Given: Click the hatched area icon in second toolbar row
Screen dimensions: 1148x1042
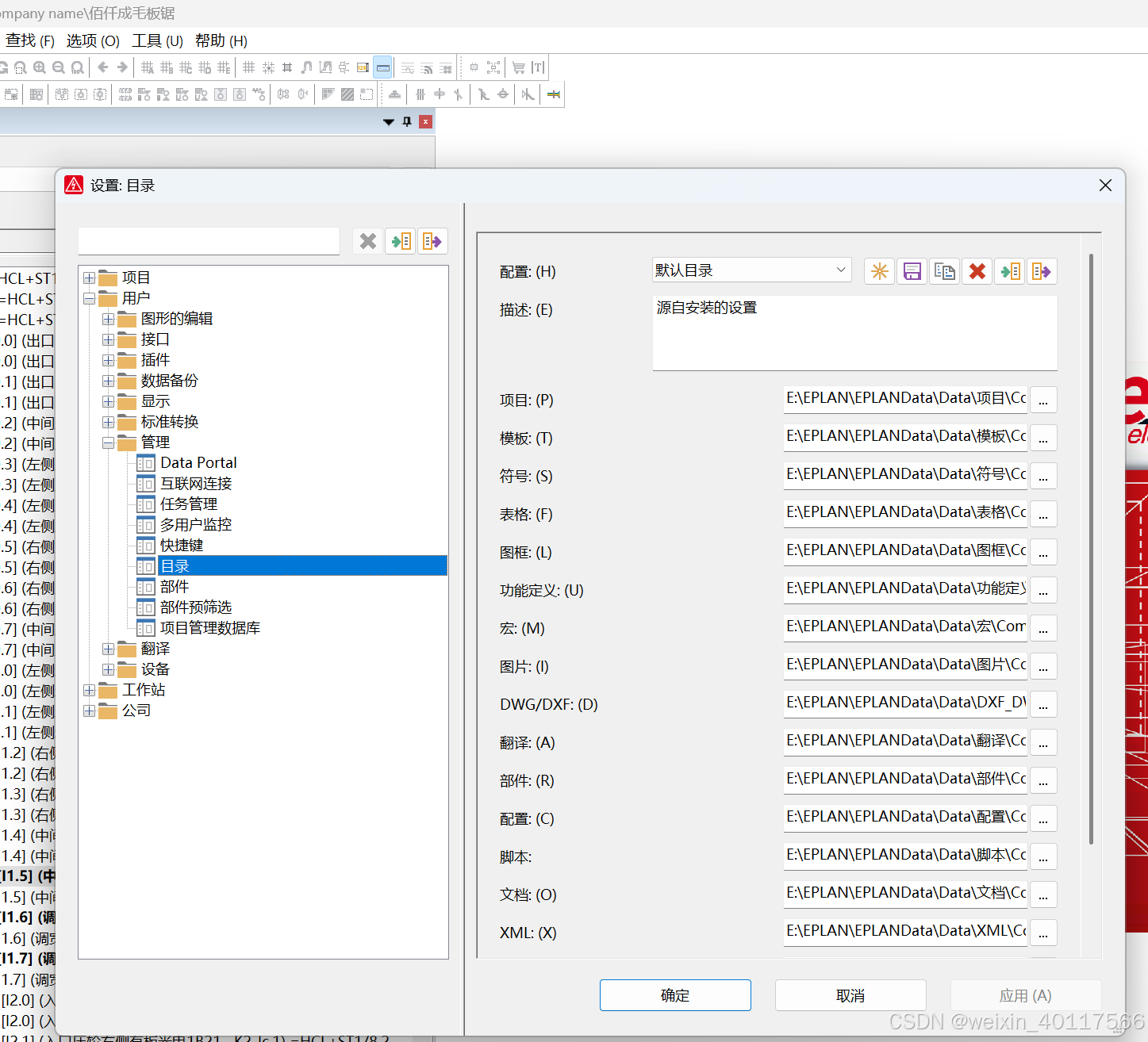Looking at the screenshot, I should click(x=347, y=94).
